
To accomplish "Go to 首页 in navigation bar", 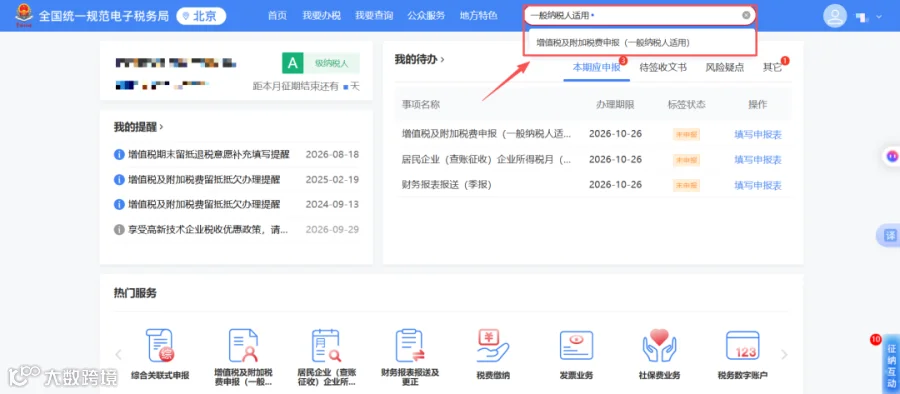I will click(x=277, y=16).
